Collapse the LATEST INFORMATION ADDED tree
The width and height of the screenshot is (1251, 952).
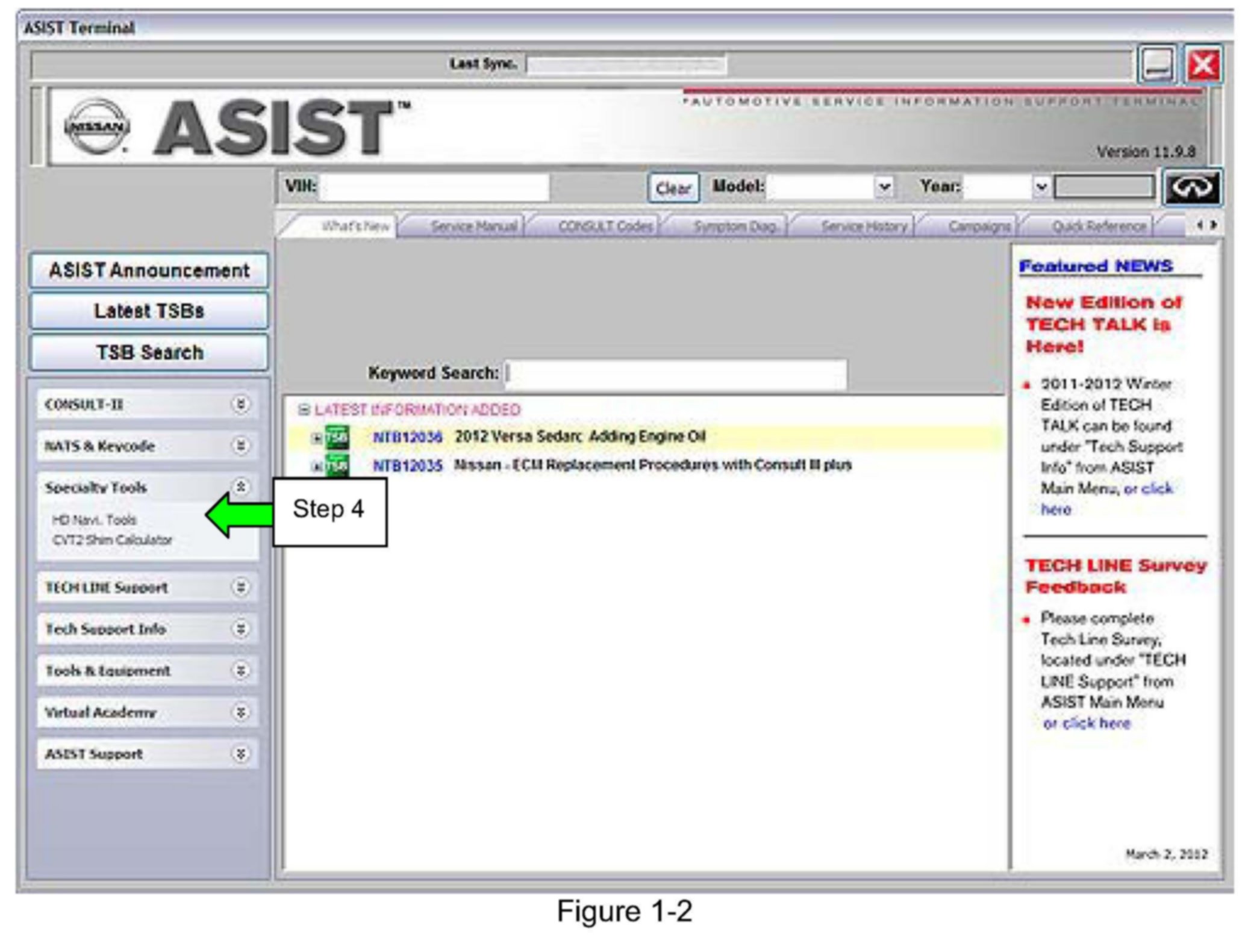(304, 410)
